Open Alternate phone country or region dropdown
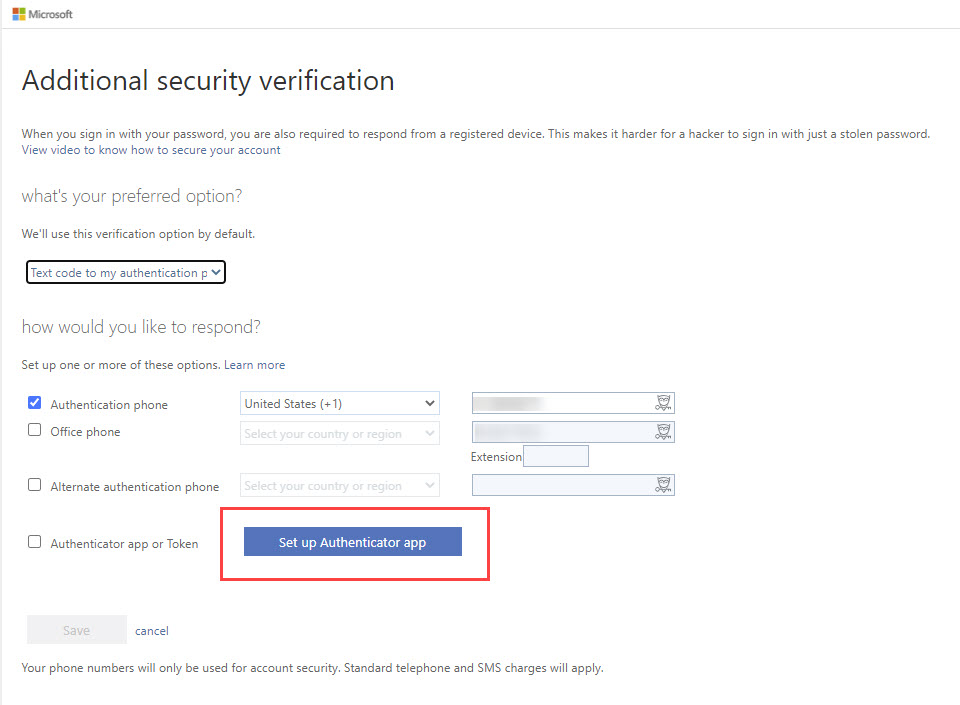The image size is (960, 705). tap(340, 485)
